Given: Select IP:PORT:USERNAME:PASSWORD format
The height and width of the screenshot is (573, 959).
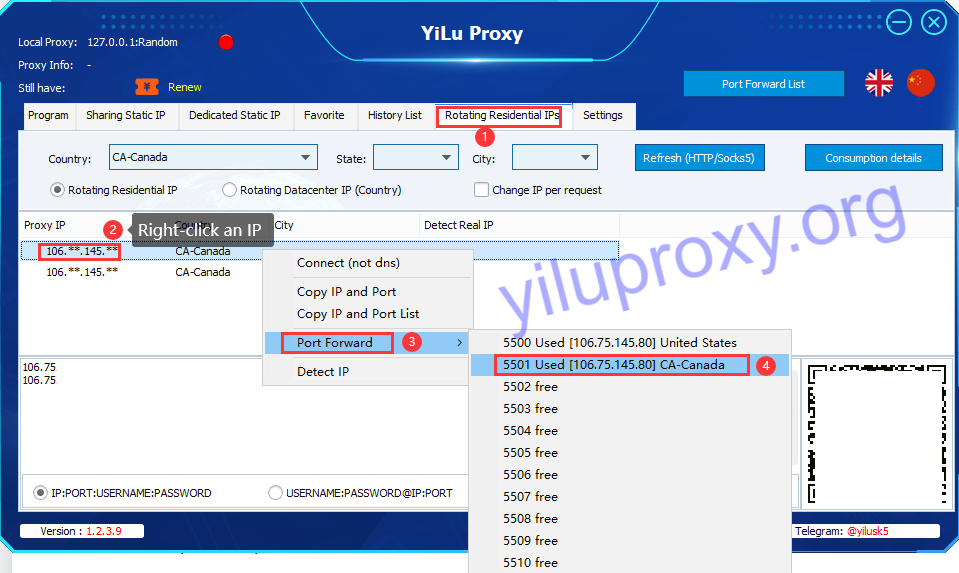Looking at the screenshot, I should click(40, 493).
